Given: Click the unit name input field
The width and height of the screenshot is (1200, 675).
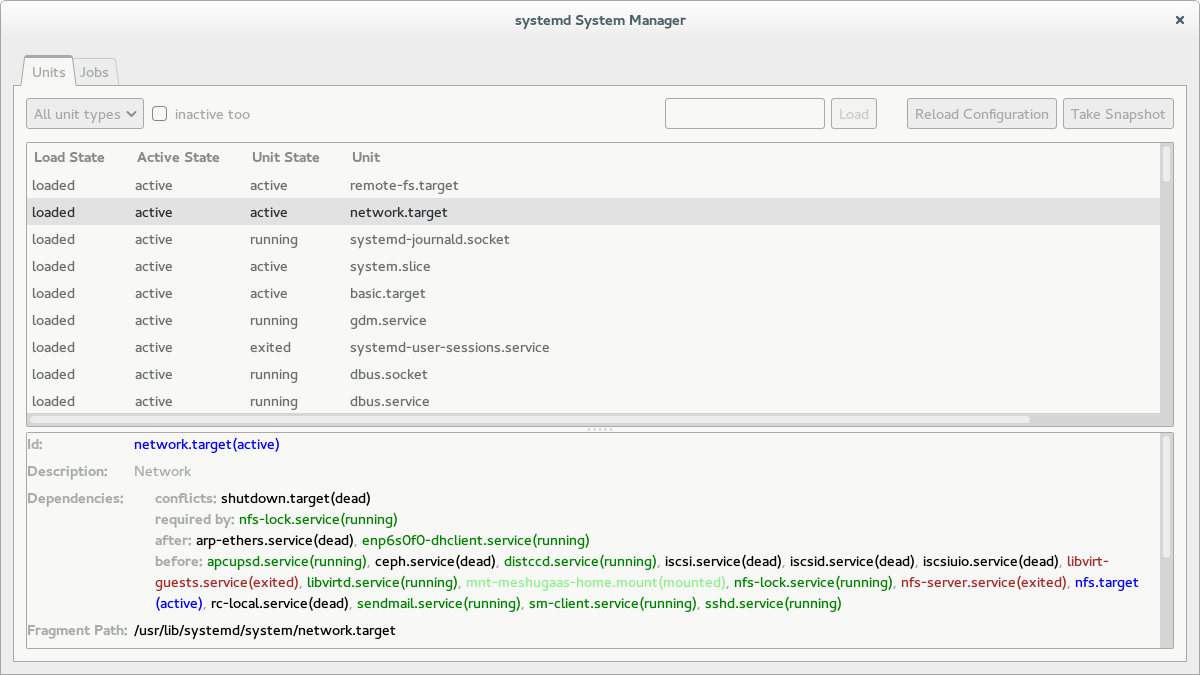Looking at the screenshot, I should [x=744, y=114].
